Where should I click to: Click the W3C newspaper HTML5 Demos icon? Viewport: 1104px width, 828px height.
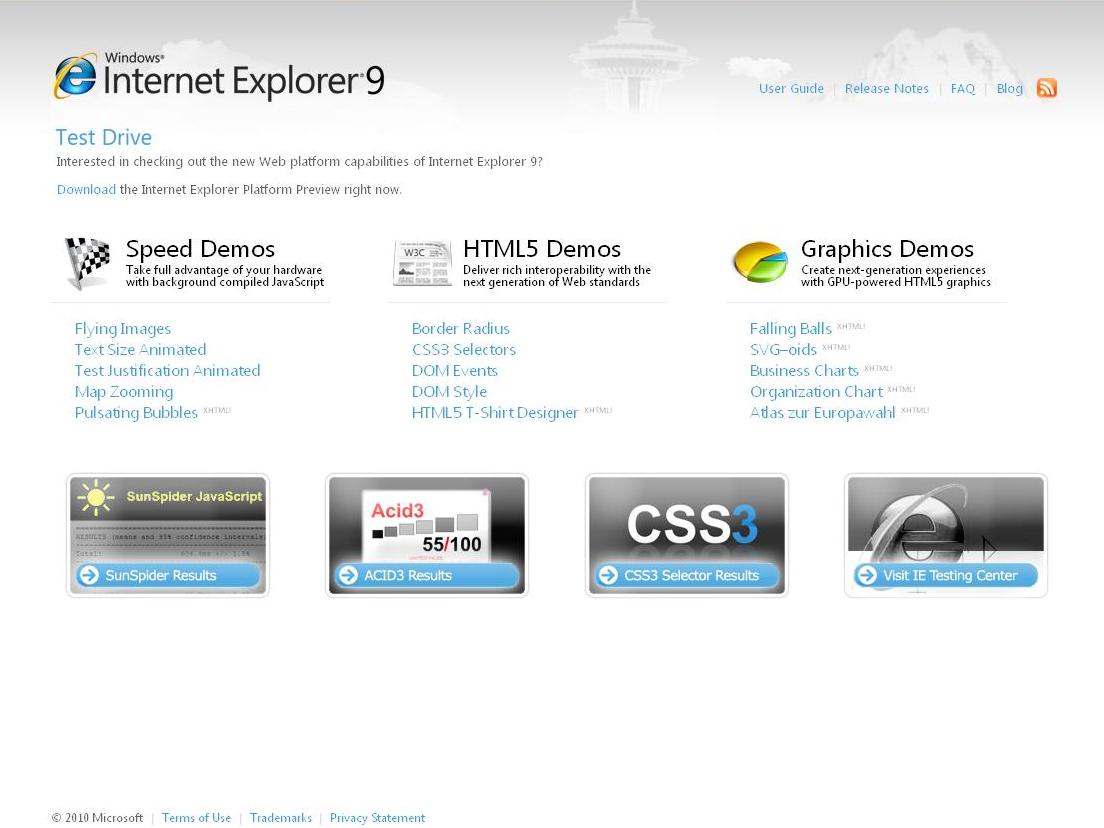[422, 263]
